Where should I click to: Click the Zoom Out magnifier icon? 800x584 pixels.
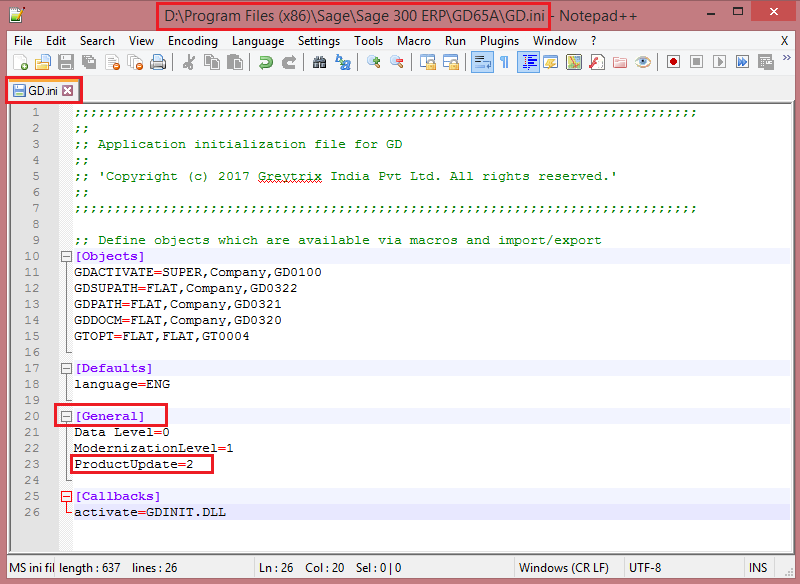(x=396, y=62)
